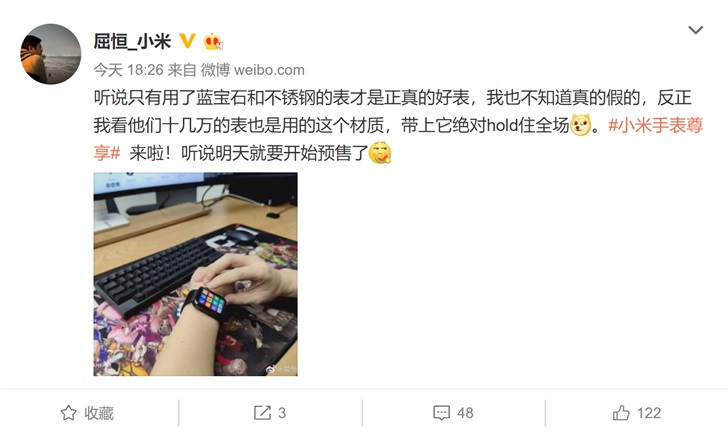Click the user's profile avatar photo

click(x=51, y=54)
